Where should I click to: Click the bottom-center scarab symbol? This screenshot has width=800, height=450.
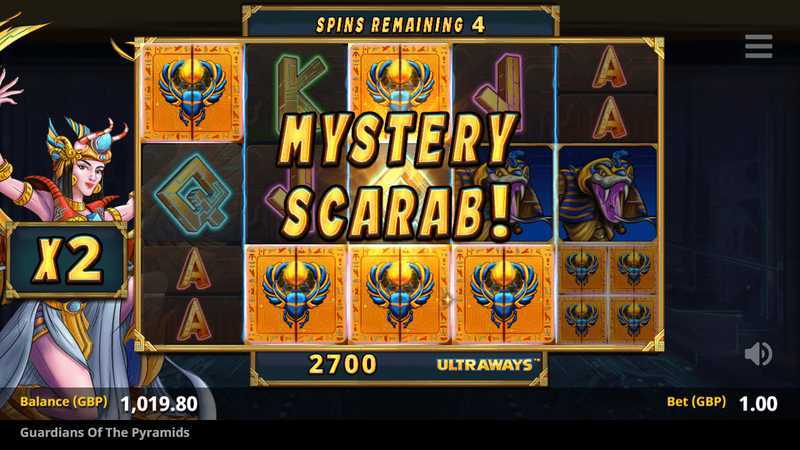tap(399, 294)
